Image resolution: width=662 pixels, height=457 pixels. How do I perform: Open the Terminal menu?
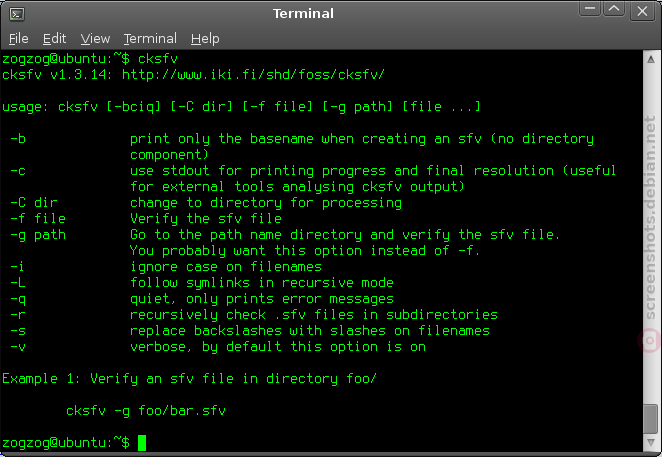pyautogui.click(x=150, y=39)
